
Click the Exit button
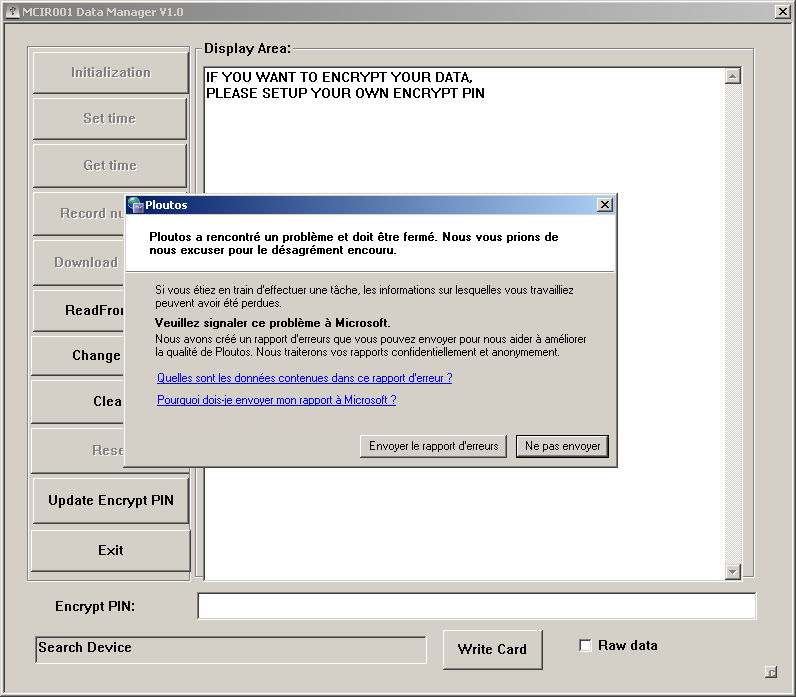(x=110, y=550)
